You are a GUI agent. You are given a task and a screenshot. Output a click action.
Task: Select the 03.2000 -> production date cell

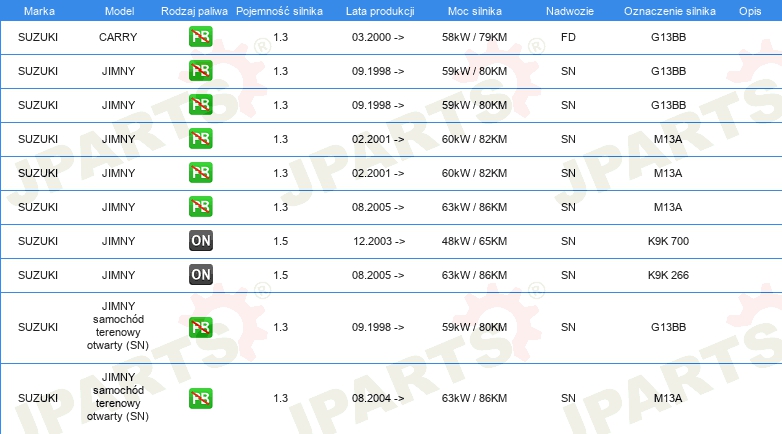(x=378, y=37)
